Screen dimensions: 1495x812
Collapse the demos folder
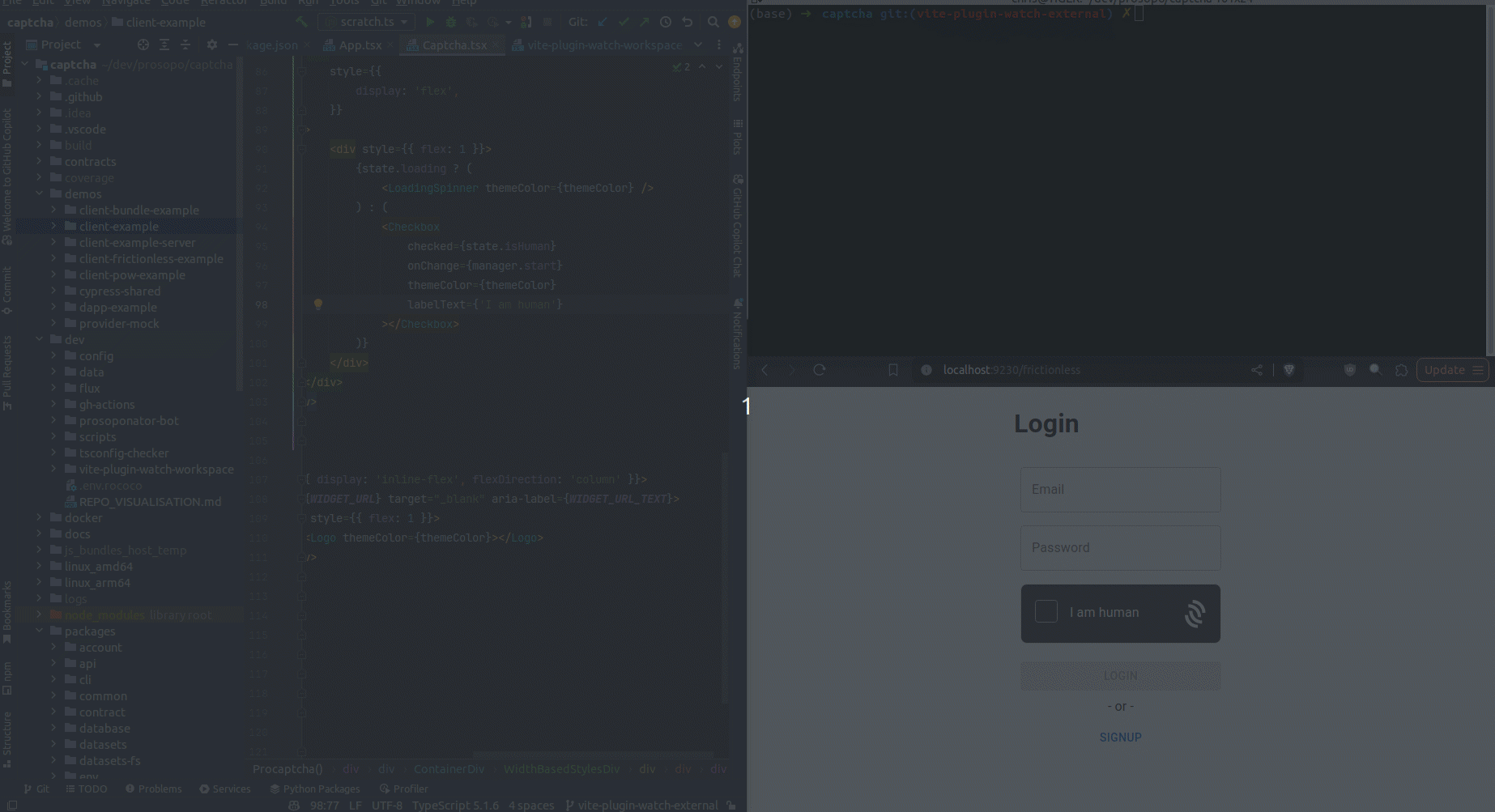pos(39,193)
